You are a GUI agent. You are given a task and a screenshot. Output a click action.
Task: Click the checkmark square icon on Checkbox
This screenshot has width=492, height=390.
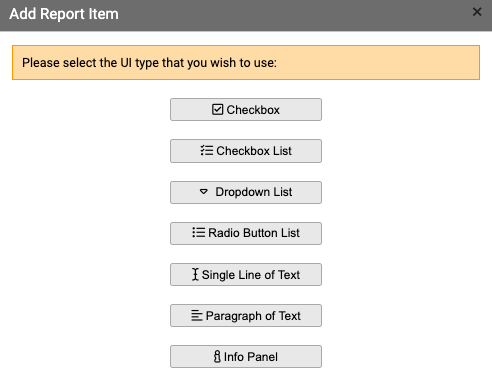pos(217,109)
